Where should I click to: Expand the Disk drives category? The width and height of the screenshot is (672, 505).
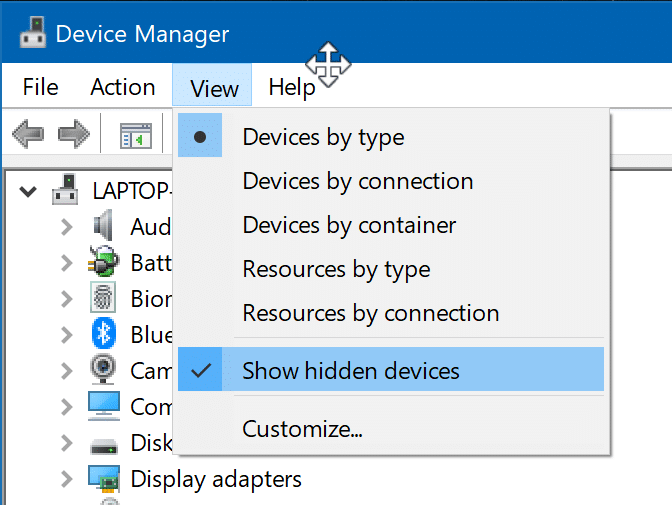coord(67,443)
